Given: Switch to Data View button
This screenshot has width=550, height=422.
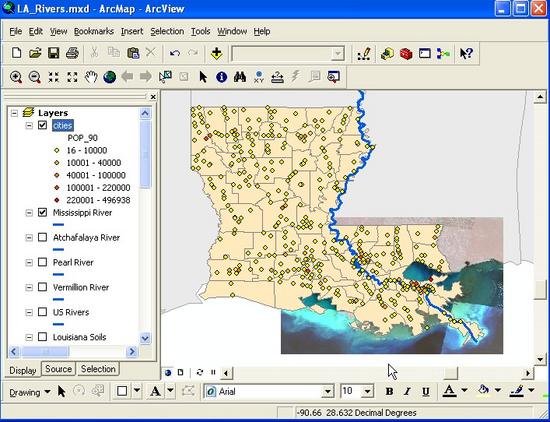Looking at the screenshot, I should click(168, 372).
